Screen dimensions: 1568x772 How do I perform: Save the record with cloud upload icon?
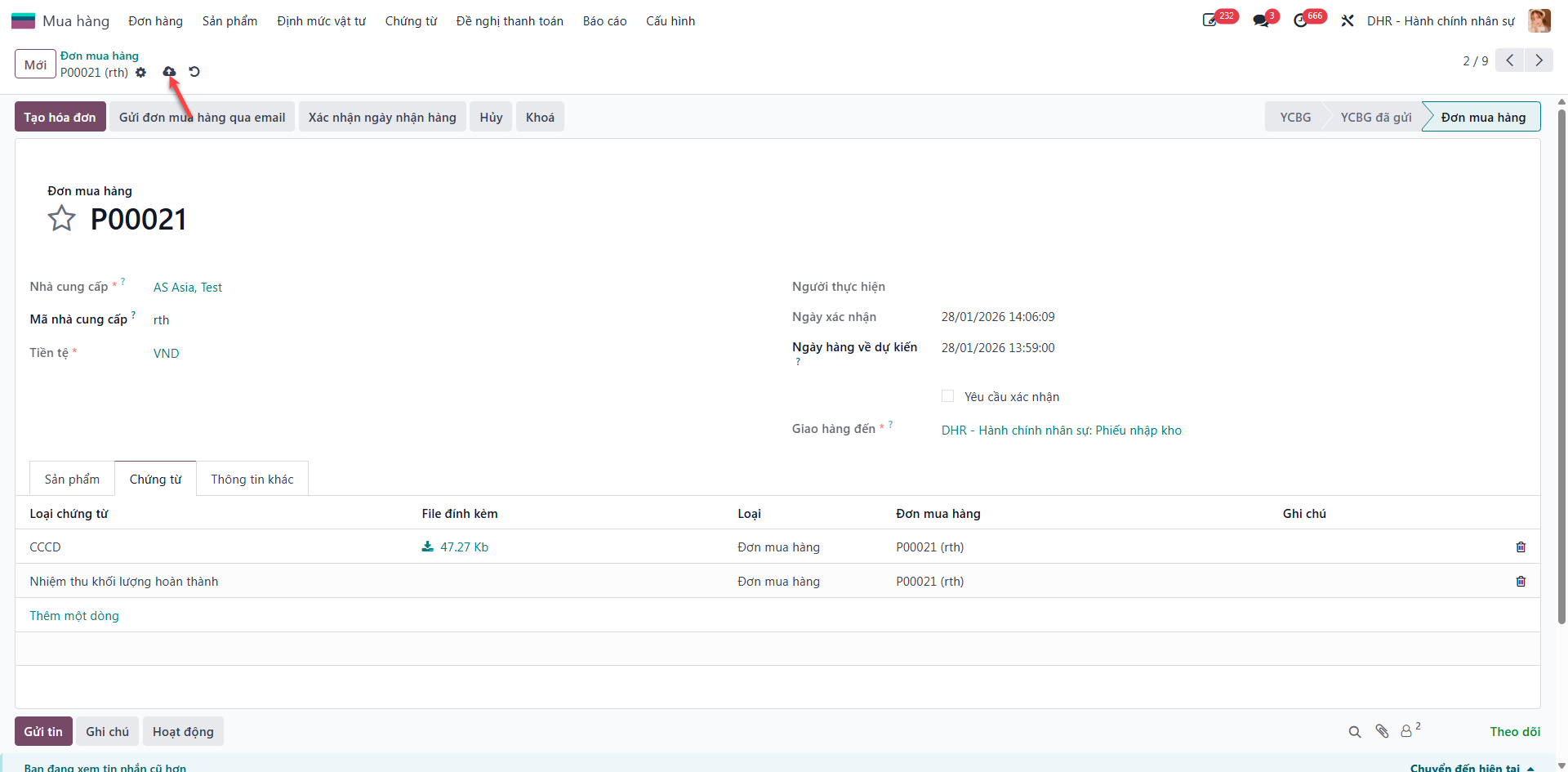(169, 72)
